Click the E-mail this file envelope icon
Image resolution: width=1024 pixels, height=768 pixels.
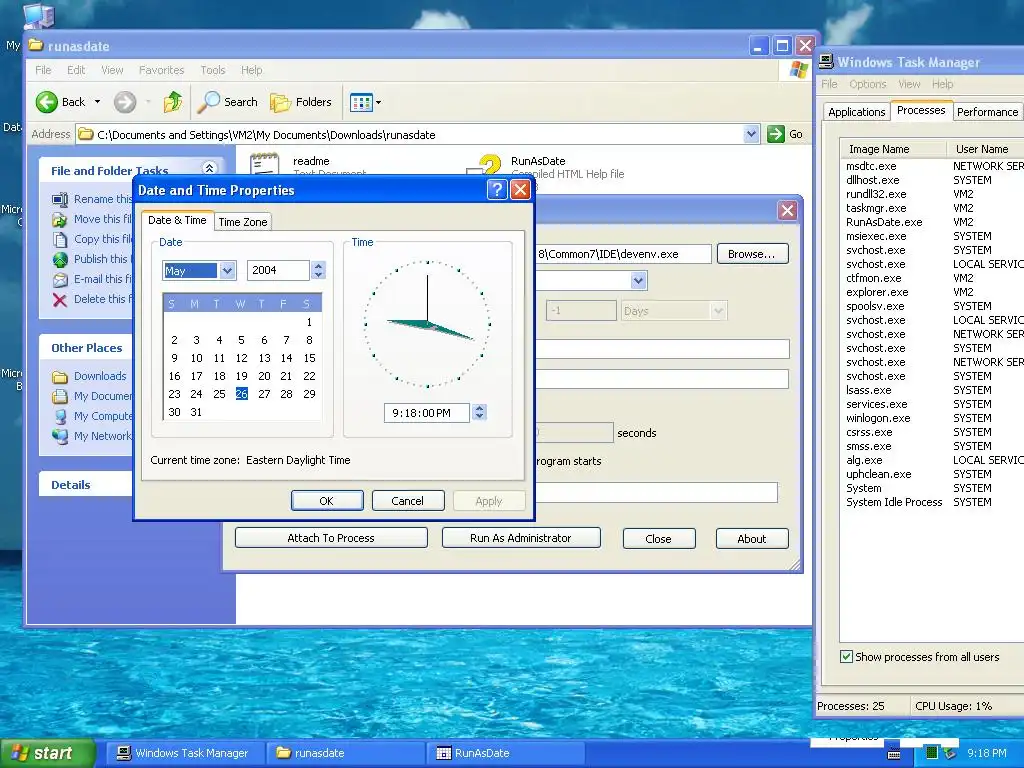pos(60,280)
